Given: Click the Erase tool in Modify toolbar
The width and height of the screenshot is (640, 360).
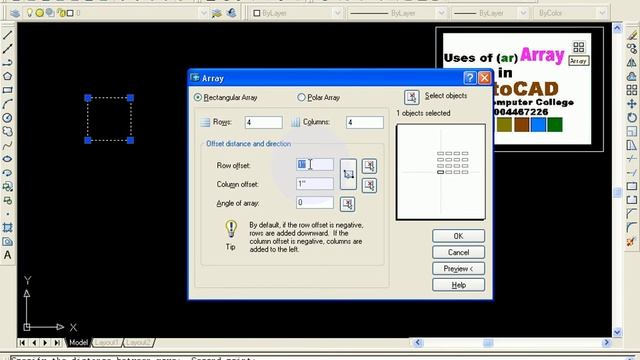Looking at the screenshot, I should point(632,36).
